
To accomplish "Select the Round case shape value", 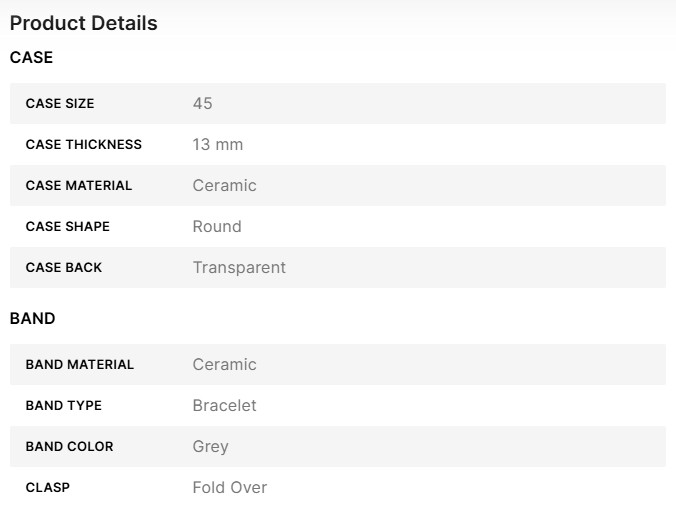I will [217, 227].
